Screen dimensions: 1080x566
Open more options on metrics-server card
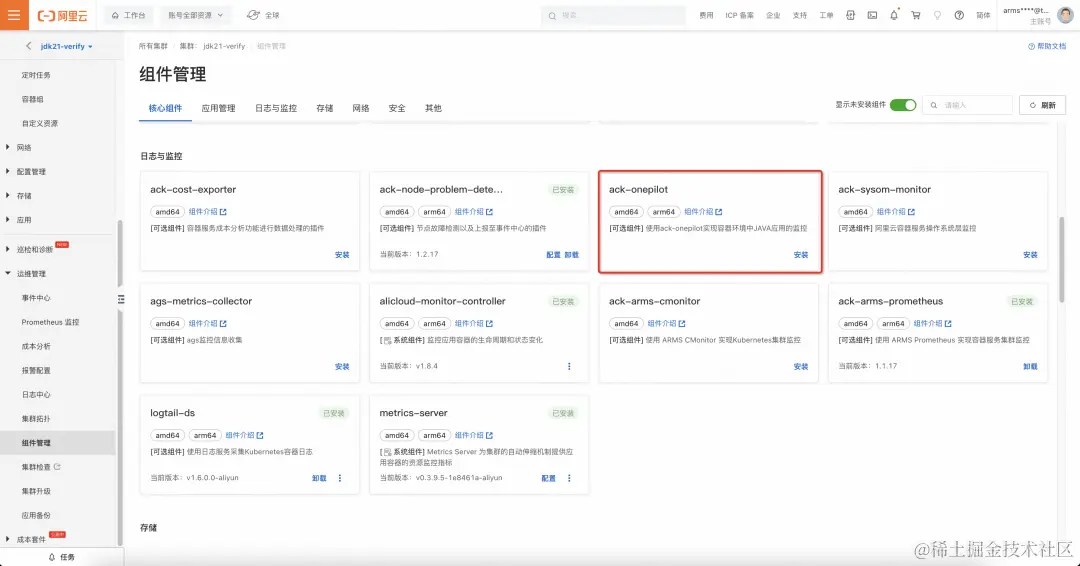point(569,478)
